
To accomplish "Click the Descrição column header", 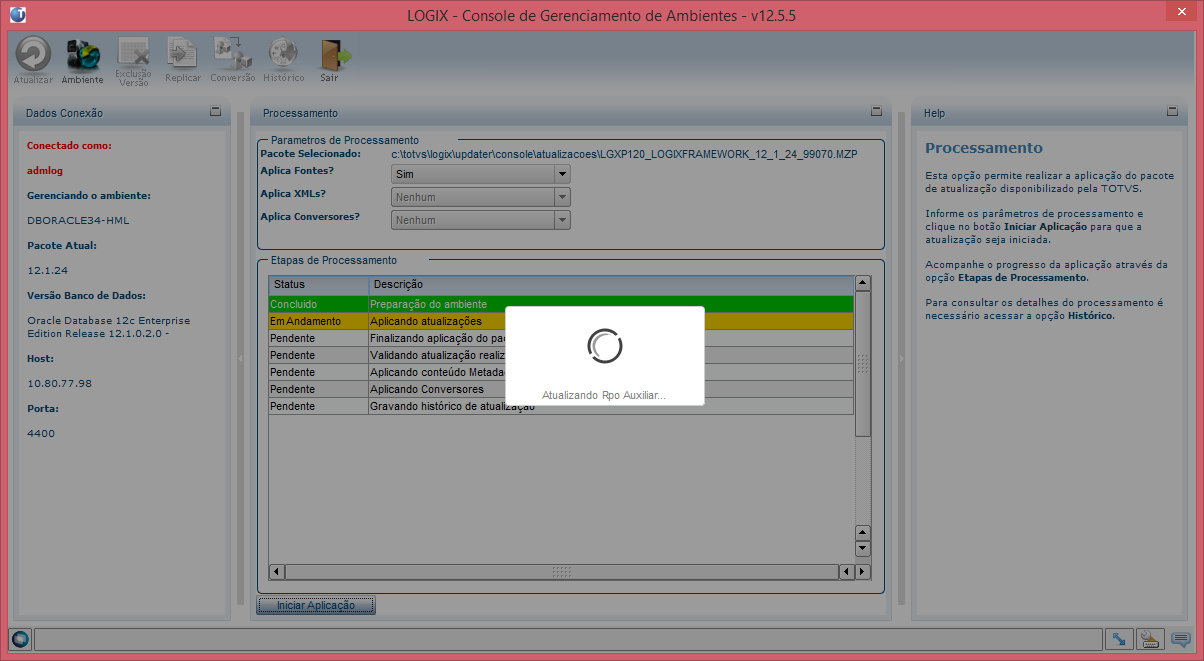I will click(611, 285).
